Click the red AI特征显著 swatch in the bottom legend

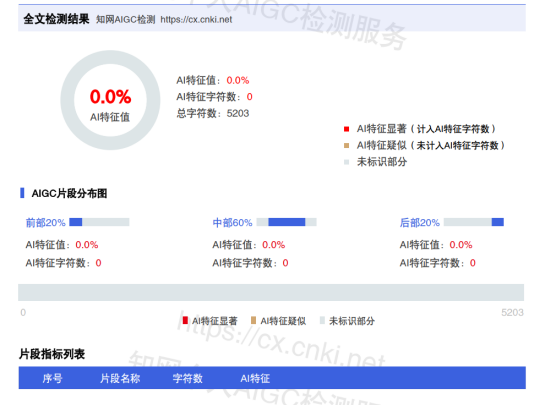185,320
